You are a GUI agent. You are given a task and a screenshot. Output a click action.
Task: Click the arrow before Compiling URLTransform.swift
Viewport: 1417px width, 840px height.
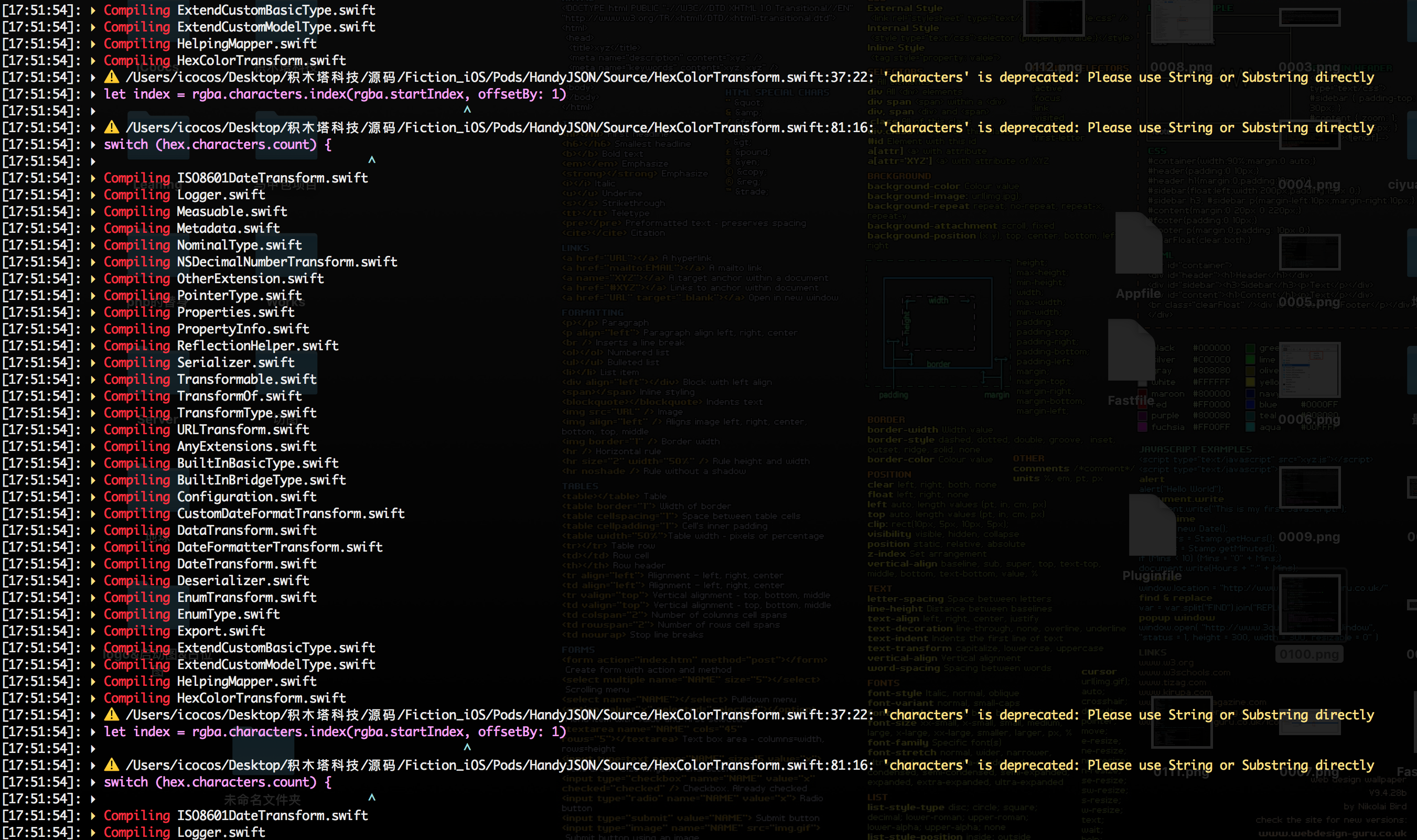pos(93,429)
